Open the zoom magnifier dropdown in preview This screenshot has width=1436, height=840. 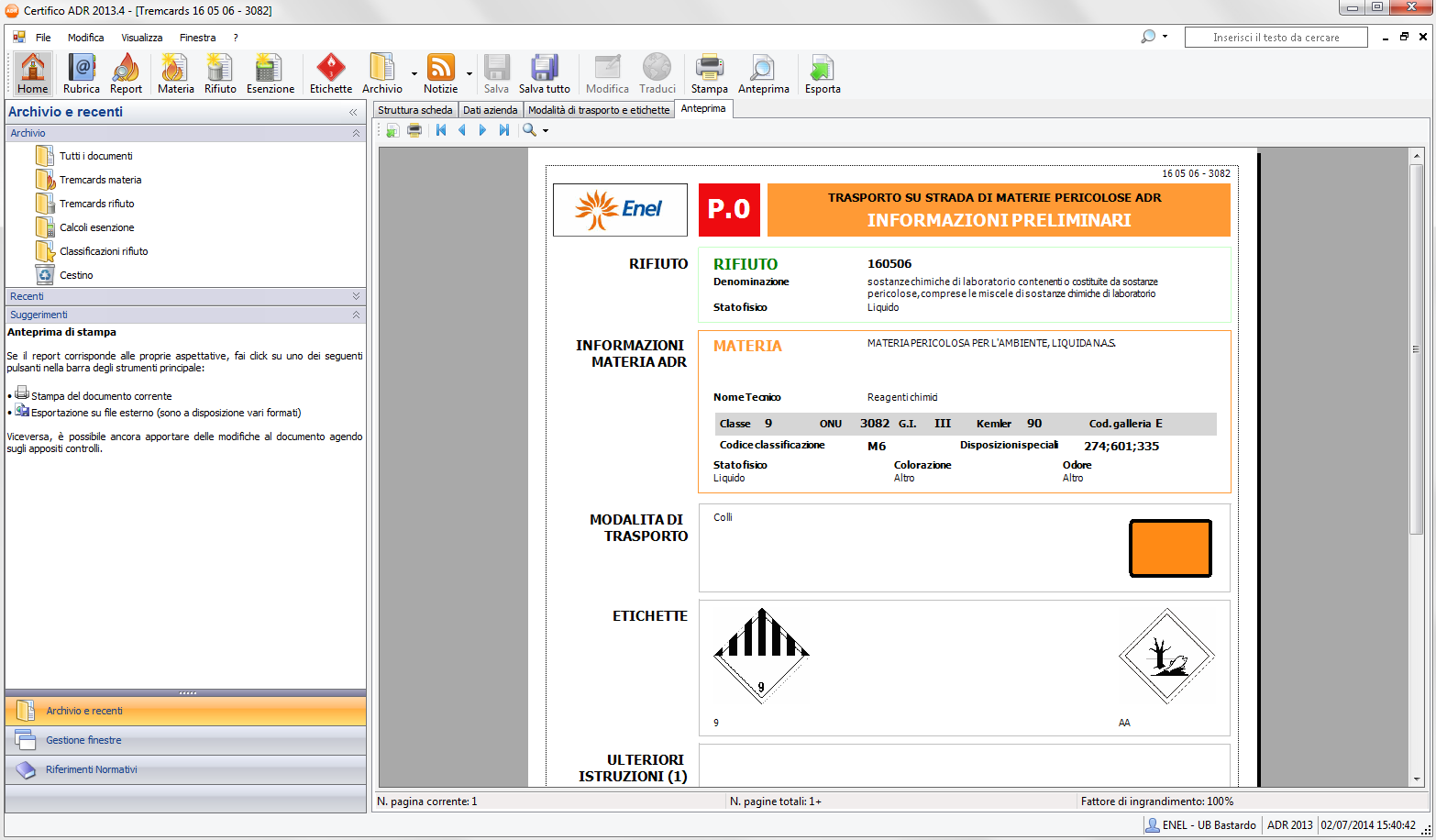(x=545, y=131)
